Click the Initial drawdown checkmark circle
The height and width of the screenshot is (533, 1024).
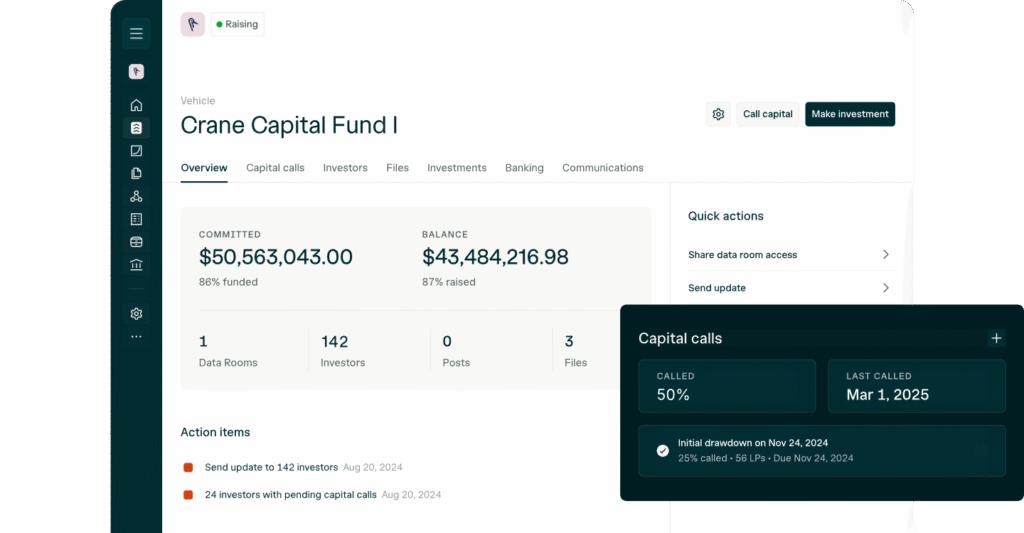coord(662,450)
